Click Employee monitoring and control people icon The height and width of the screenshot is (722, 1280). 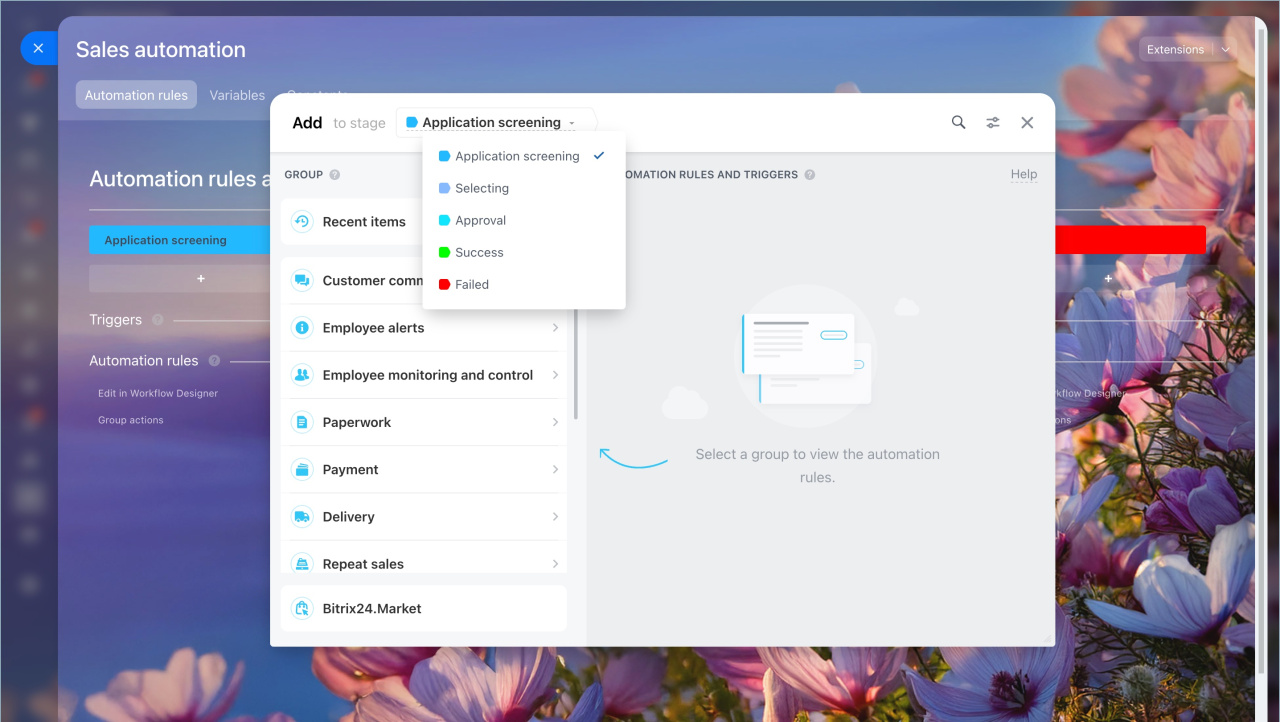302,375
